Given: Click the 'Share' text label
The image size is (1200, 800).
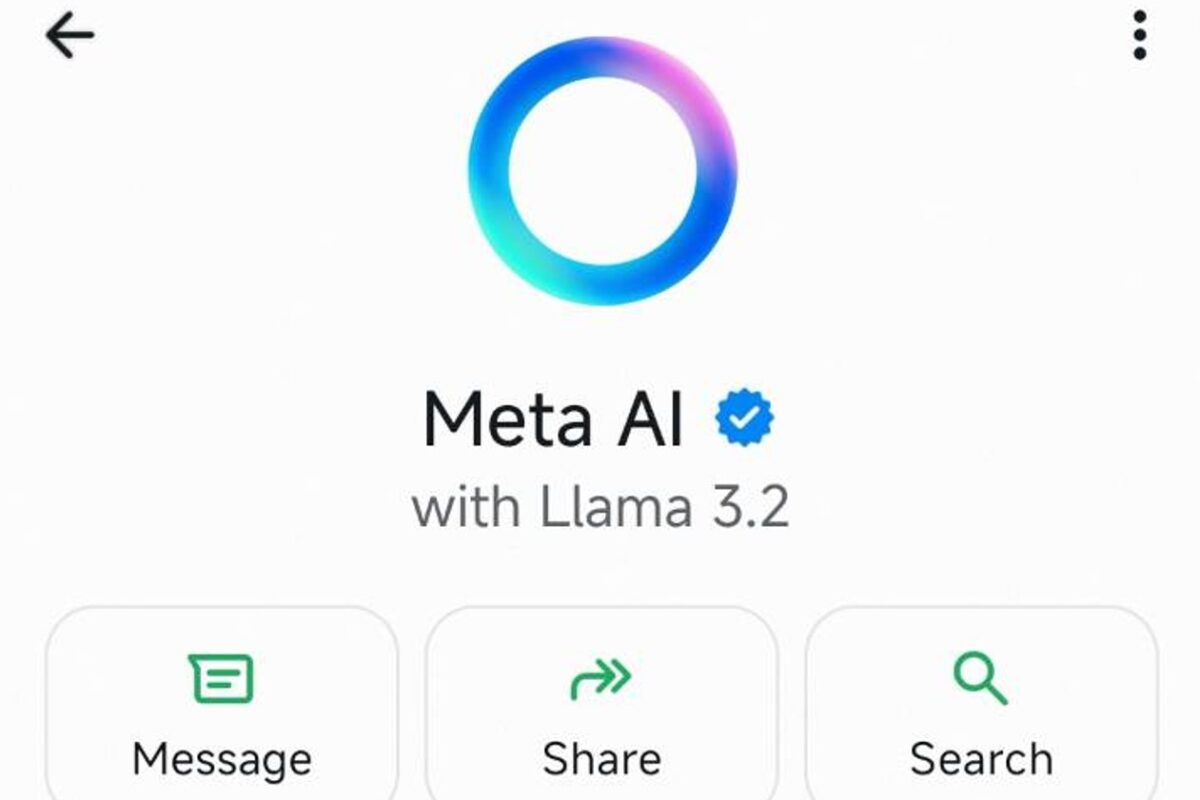Looking at the screenshot, I should coord(602,760).
